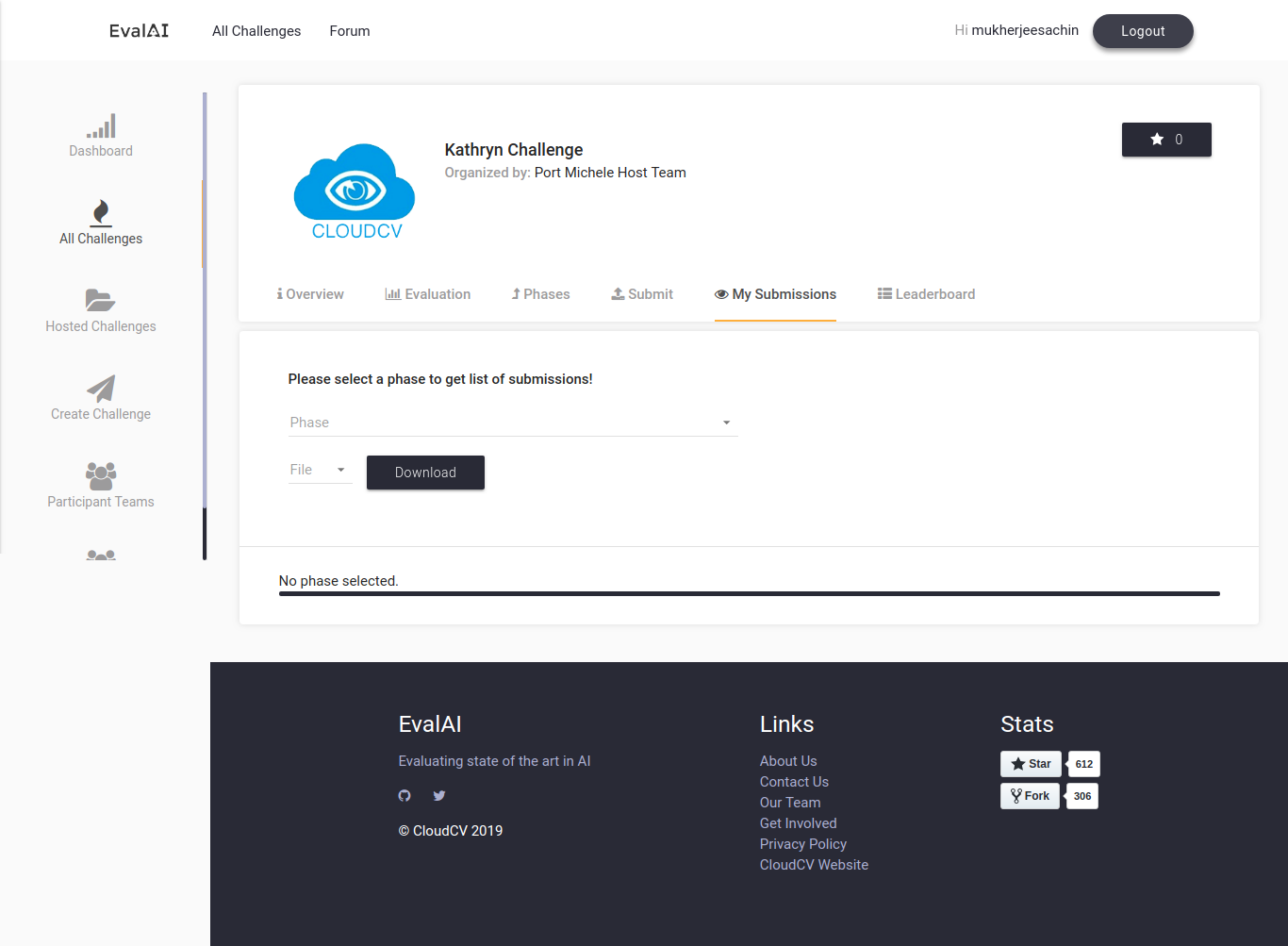
Task: Open the About Us footer link
Action: point(788,761)
